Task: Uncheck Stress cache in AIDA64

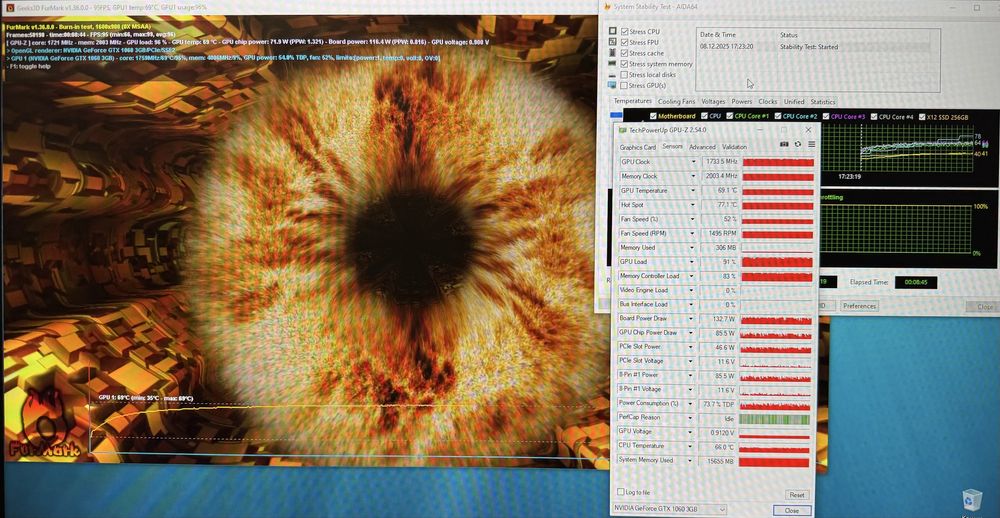Action: point(624,53)
